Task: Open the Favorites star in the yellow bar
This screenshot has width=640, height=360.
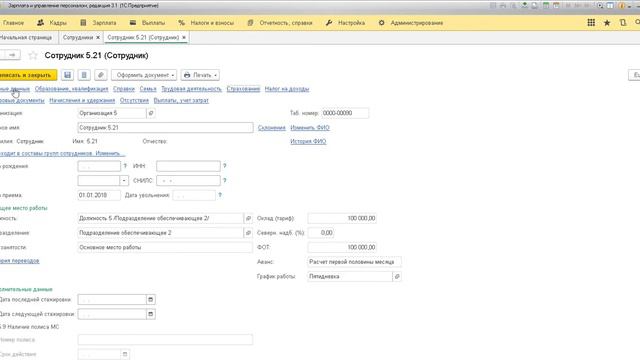Action: 607,23
